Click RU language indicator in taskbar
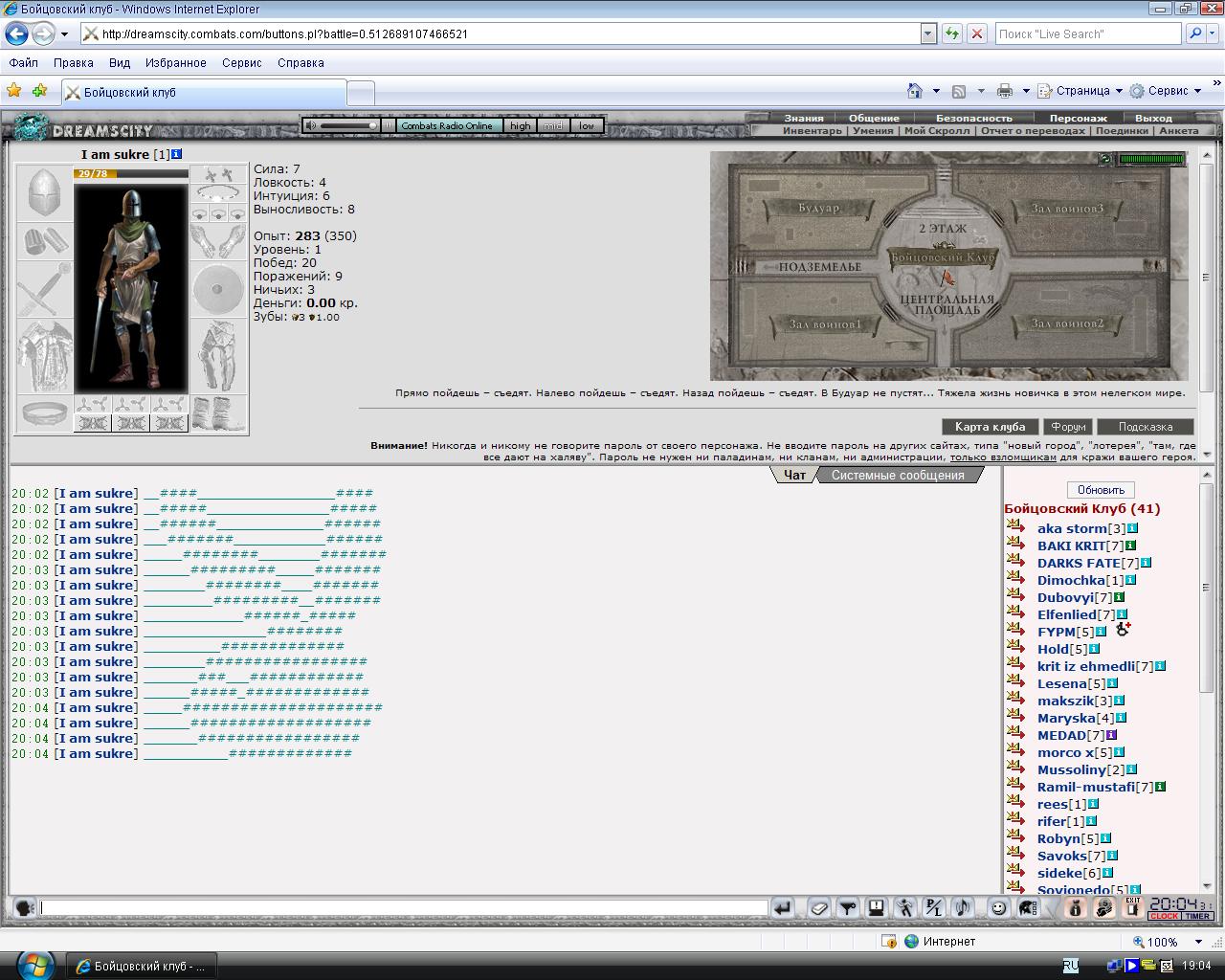 [x=1071, y=966]
